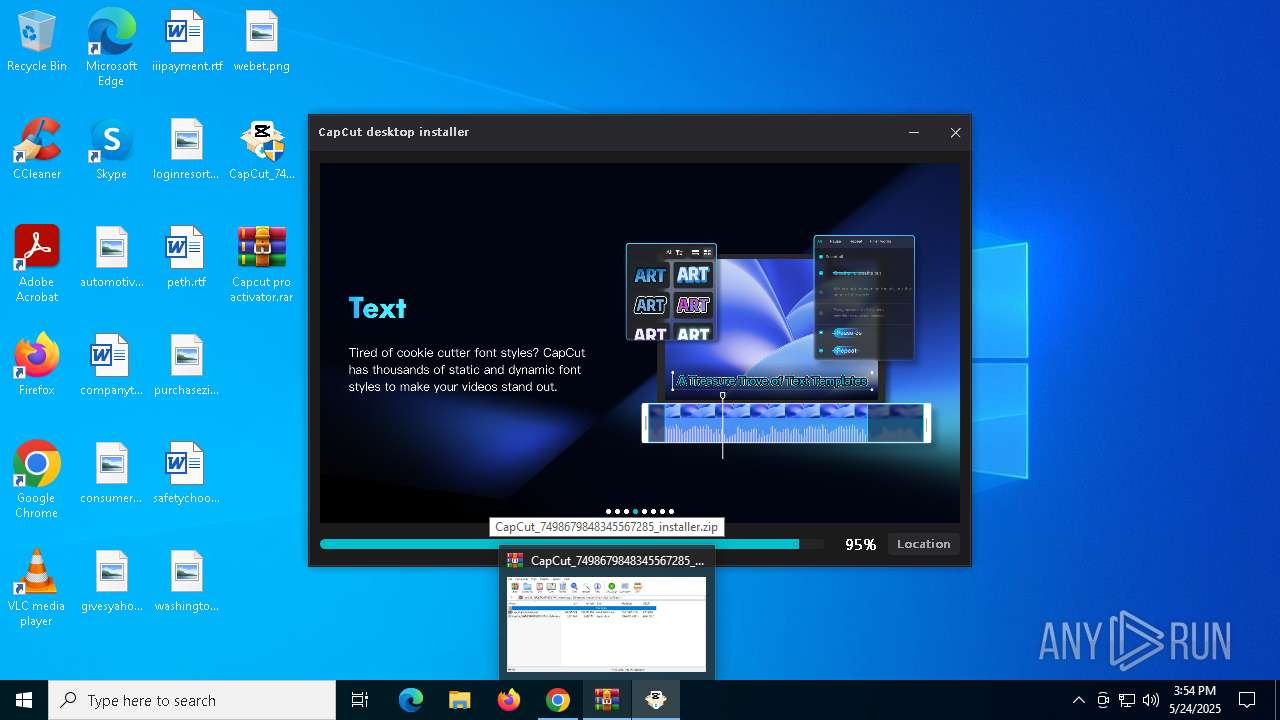Select the loginresort file on desktop
Screen dimensions: 1280x720
(187, 150)
